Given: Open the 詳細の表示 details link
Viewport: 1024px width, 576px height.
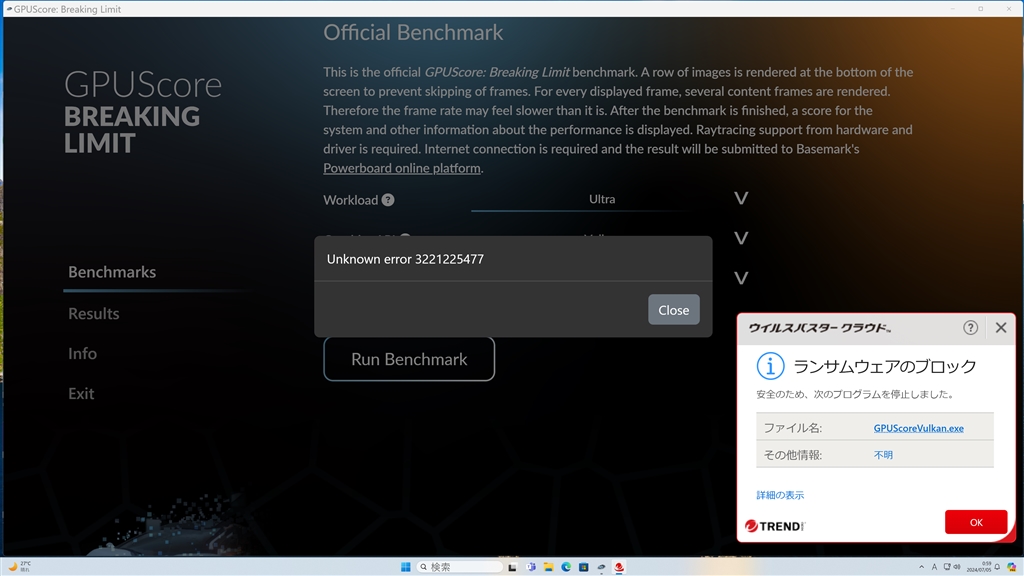Looking at the screenshot, I should (x=780, y=495).
